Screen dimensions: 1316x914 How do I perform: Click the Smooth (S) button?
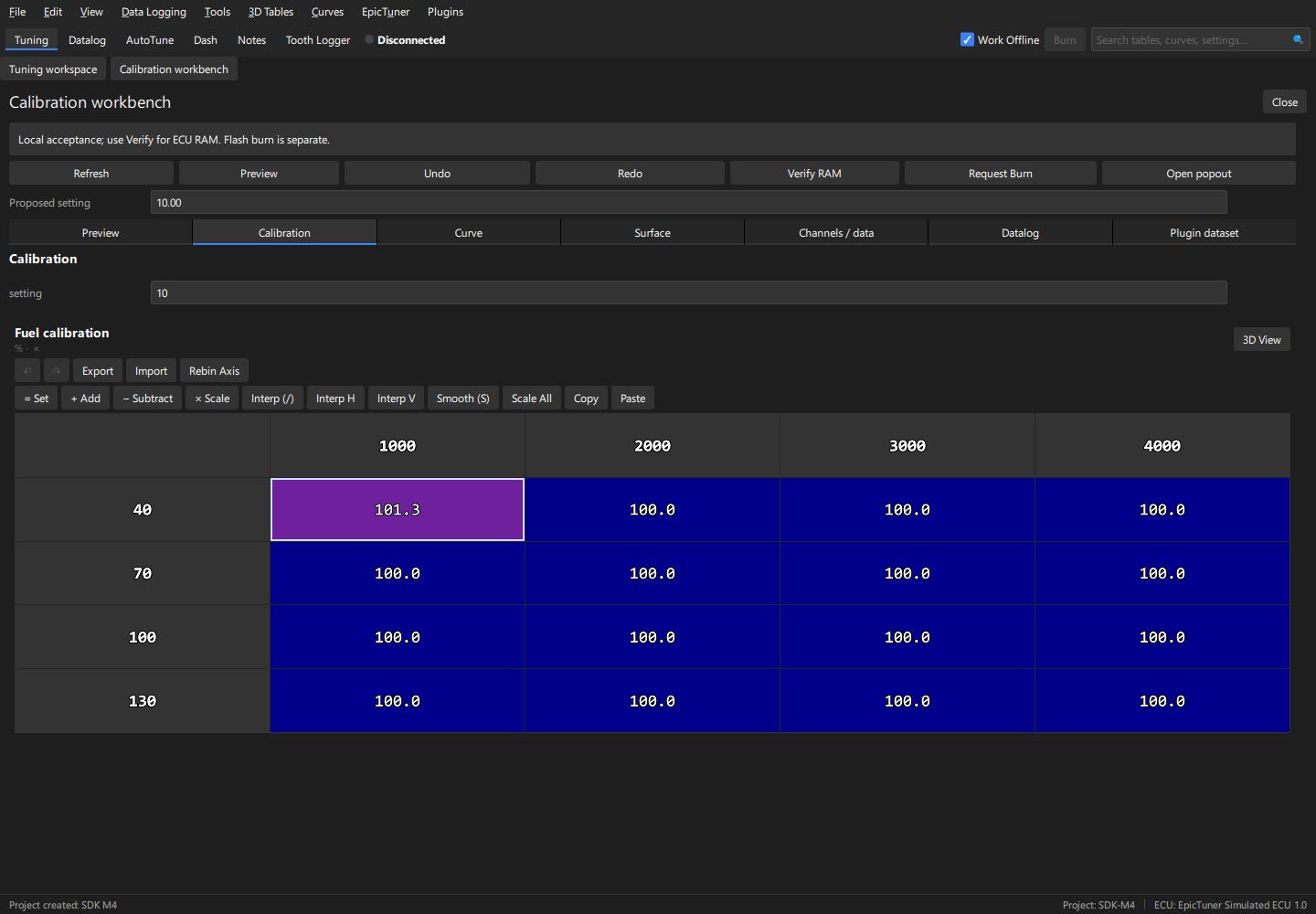point(463,399)
